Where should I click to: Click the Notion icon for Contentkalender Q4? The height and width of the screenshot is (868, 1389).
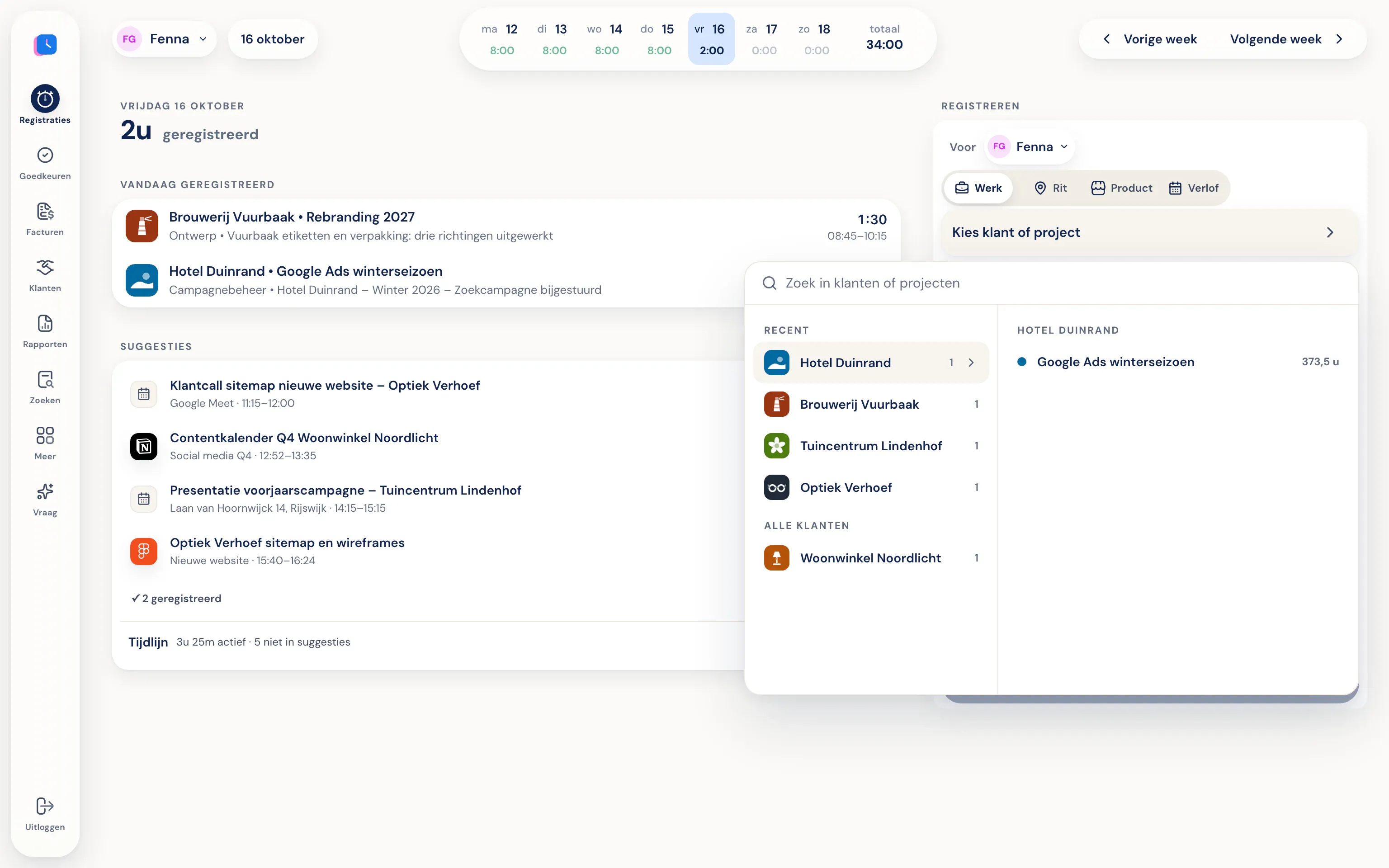click(x=143, y=447)
